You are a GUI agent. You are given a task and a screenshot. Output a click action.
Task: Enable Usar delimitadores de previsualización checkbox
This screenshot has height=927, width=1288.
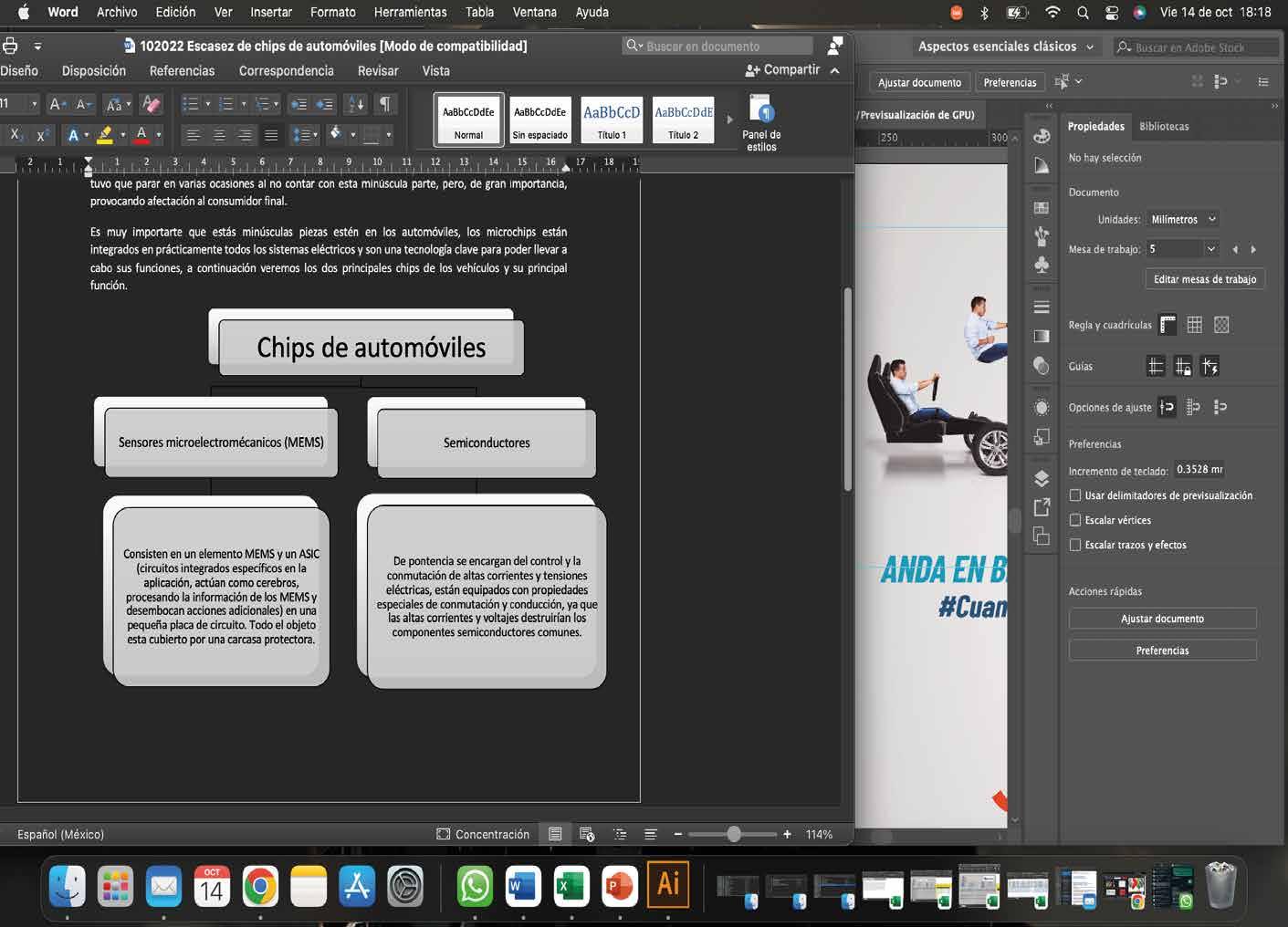tap(1075, 495)
